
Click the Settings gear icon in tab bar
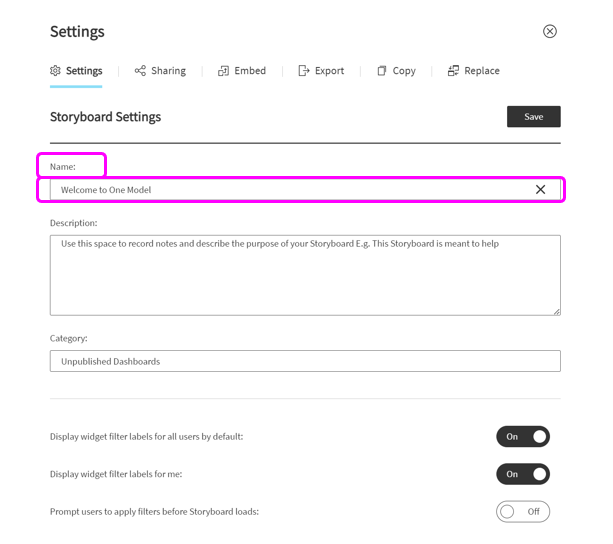(x=55, y=71)
